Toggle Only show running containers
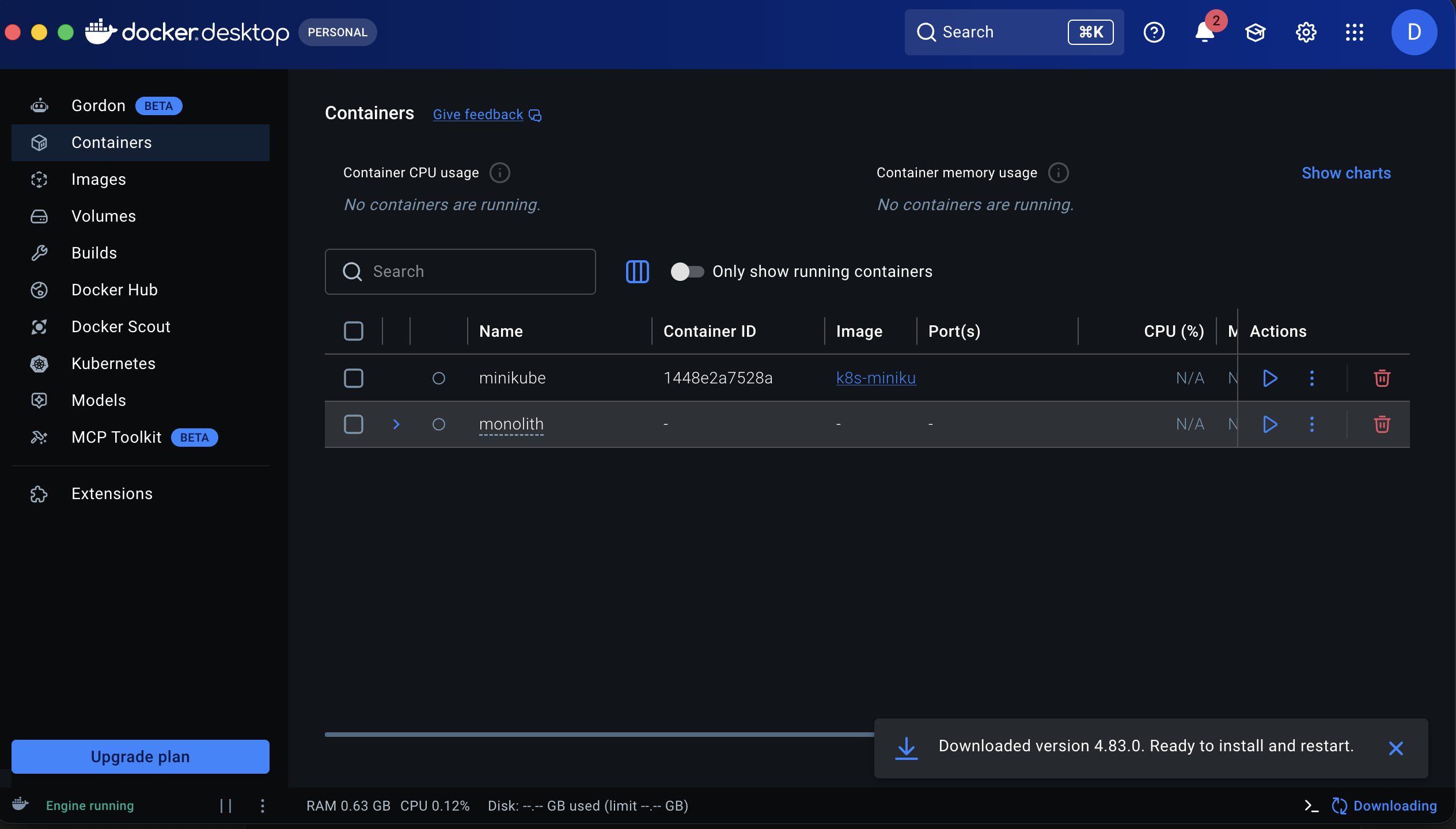The height and width of the screenshot is (829, 1456). tap(687, 272)
